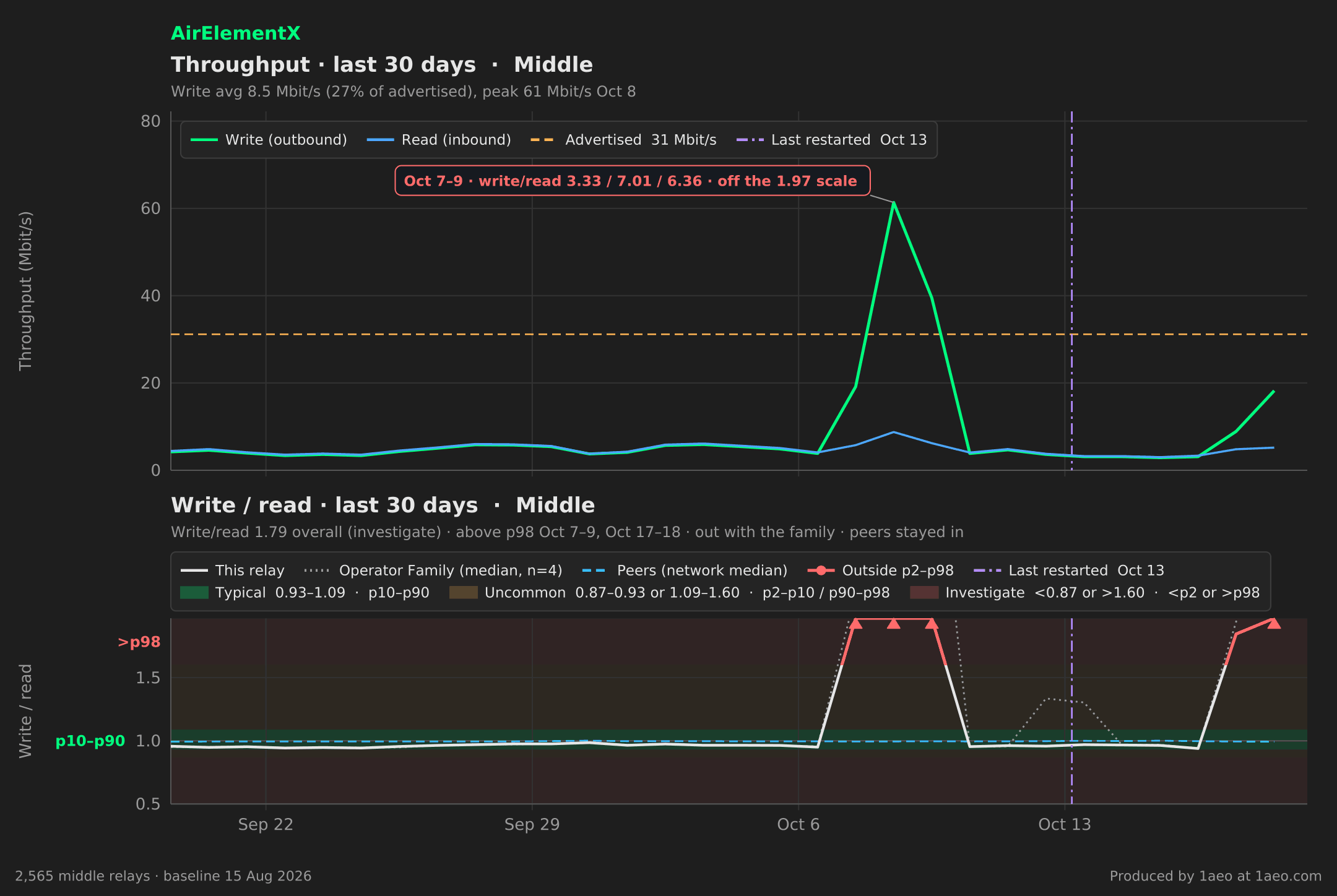Click the p10–p90 axis label

(90, 741)
